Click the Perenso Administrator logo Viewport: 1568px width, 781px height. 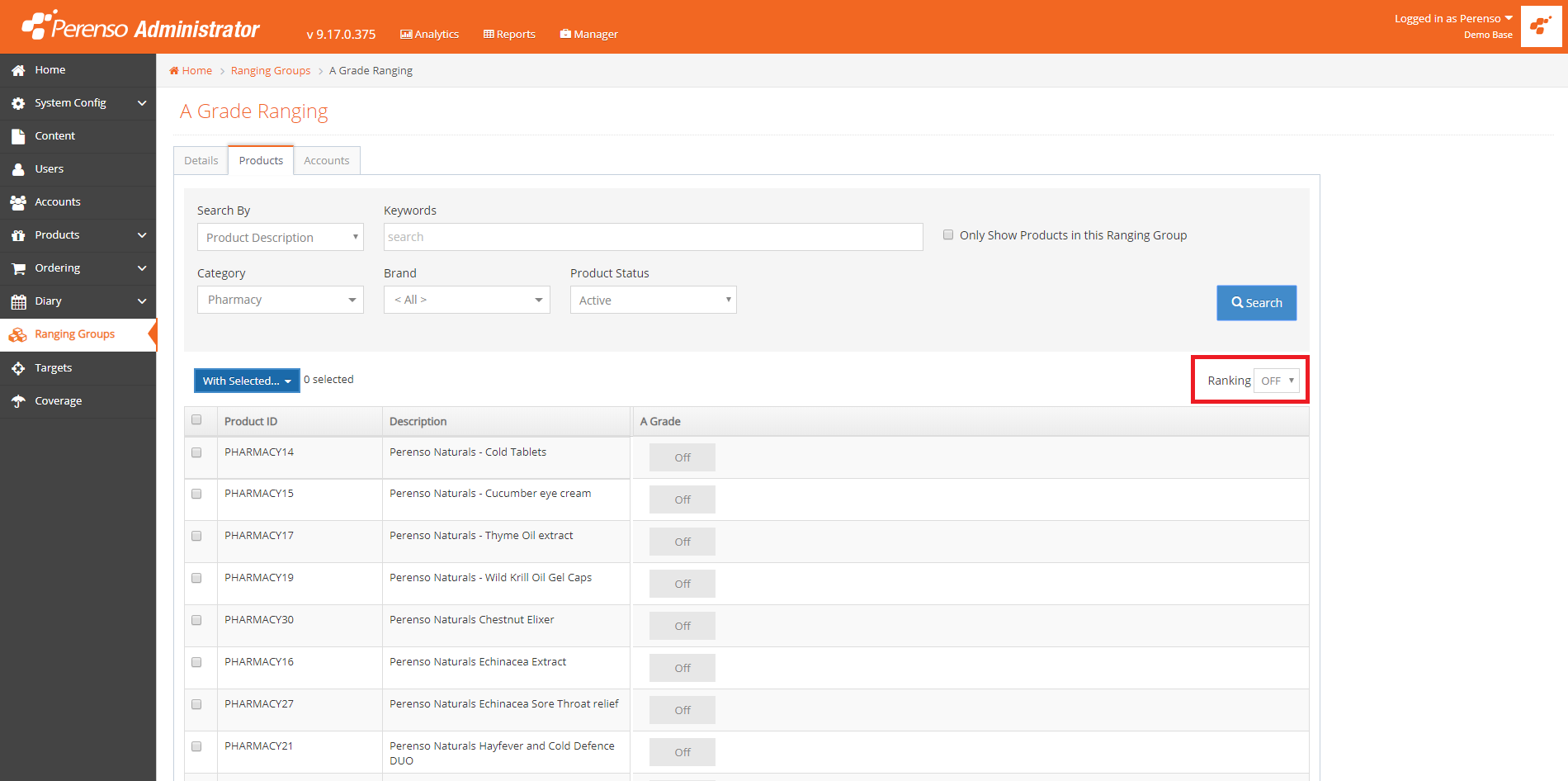[x=140, y=26]
